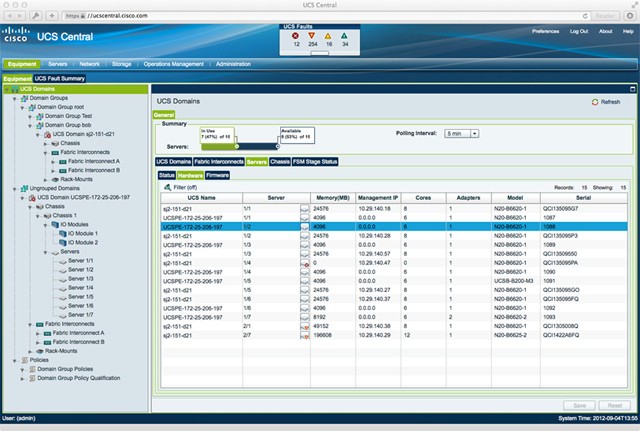Open the Polling Interval dropdown

pos(461,133)
